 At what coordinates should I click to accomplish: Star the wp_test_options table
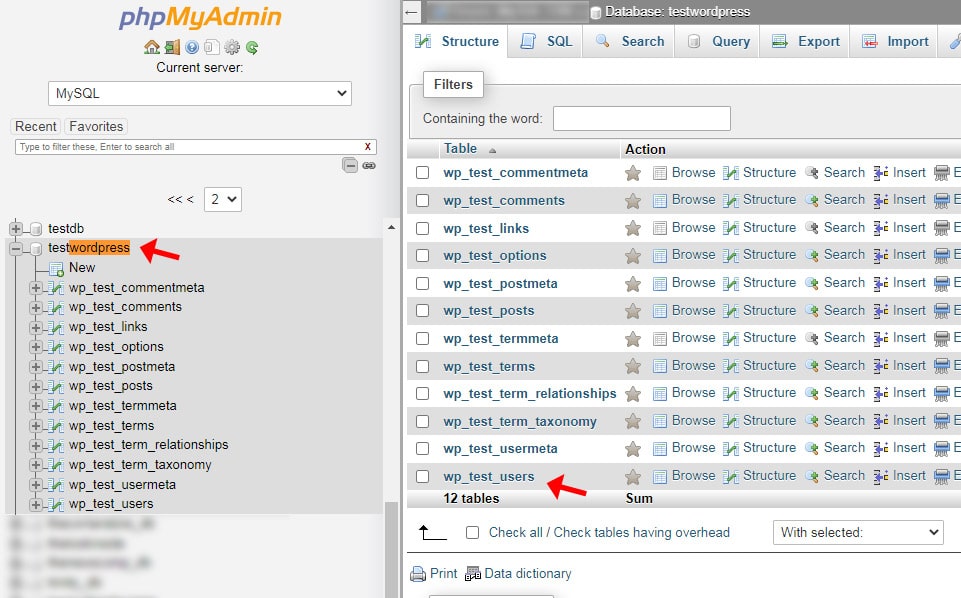click(633, 256)
